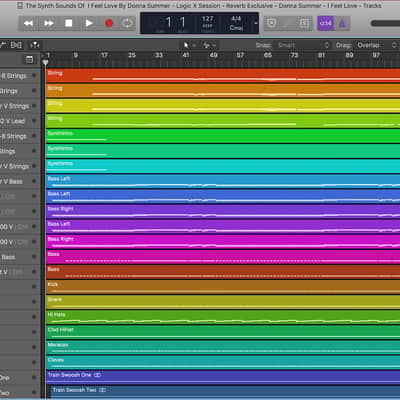Viewport: 400px width, 400px height.
Task: Start playback with the Play button
Action: (x=89, y=23)
